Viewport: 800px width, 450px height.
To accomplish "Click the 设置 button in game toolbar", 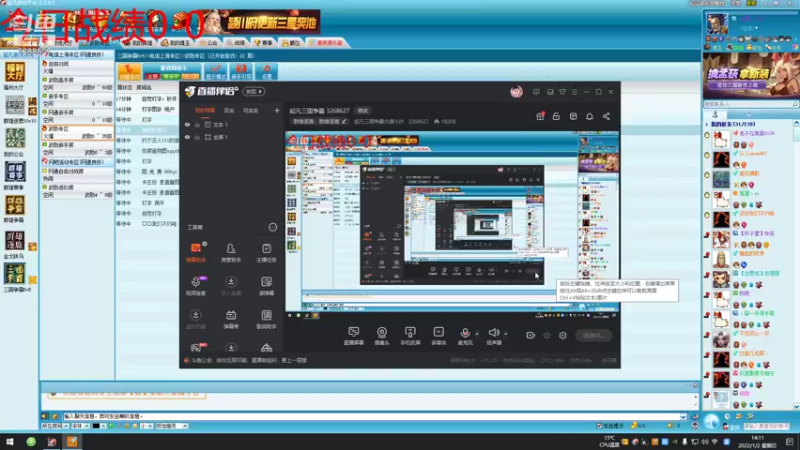I will 266,72.
